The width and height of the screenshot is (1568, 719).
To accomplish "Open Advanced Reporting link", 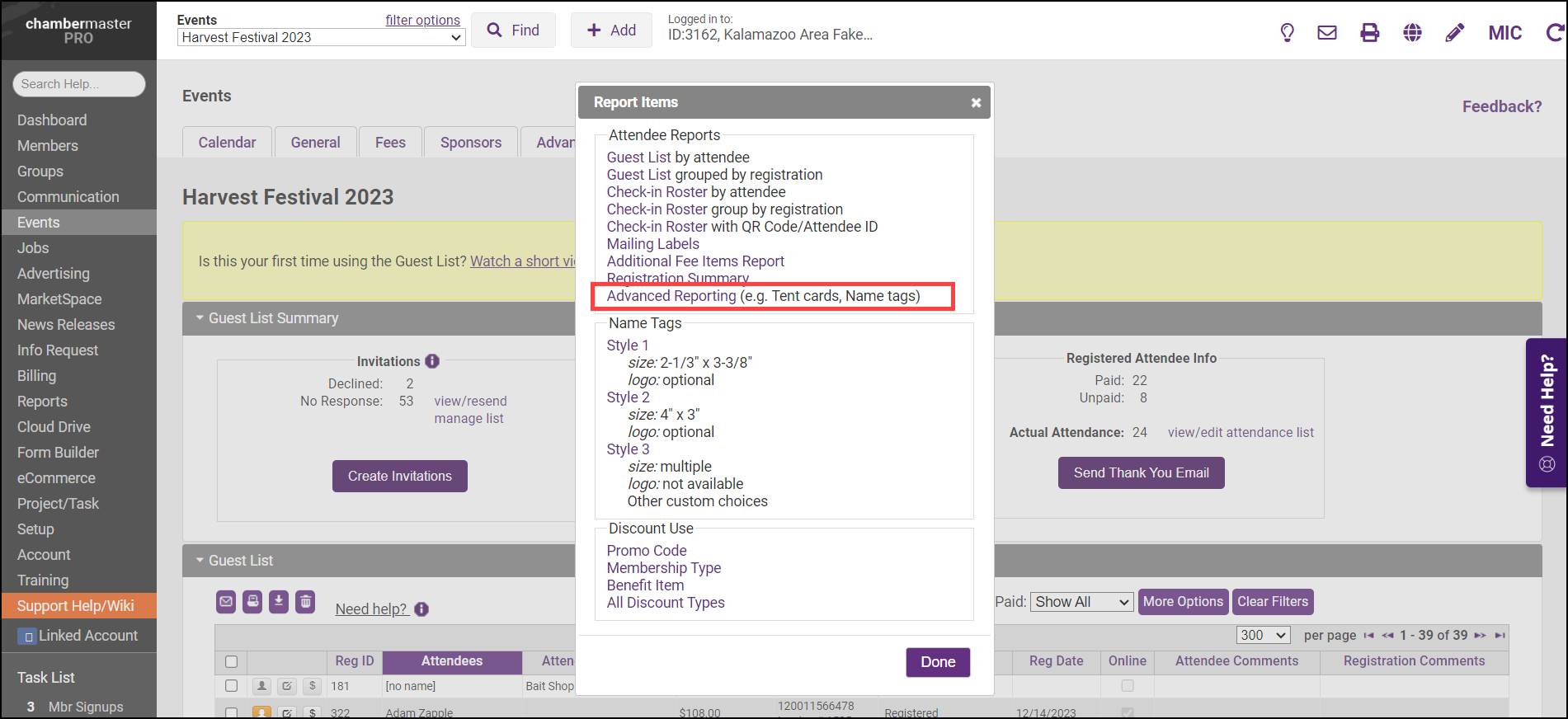I will (671, 296).
